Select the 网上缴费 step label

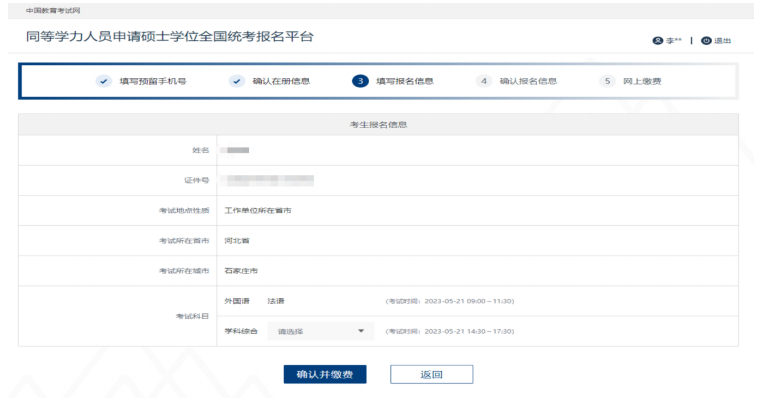(x=642, y=81)
